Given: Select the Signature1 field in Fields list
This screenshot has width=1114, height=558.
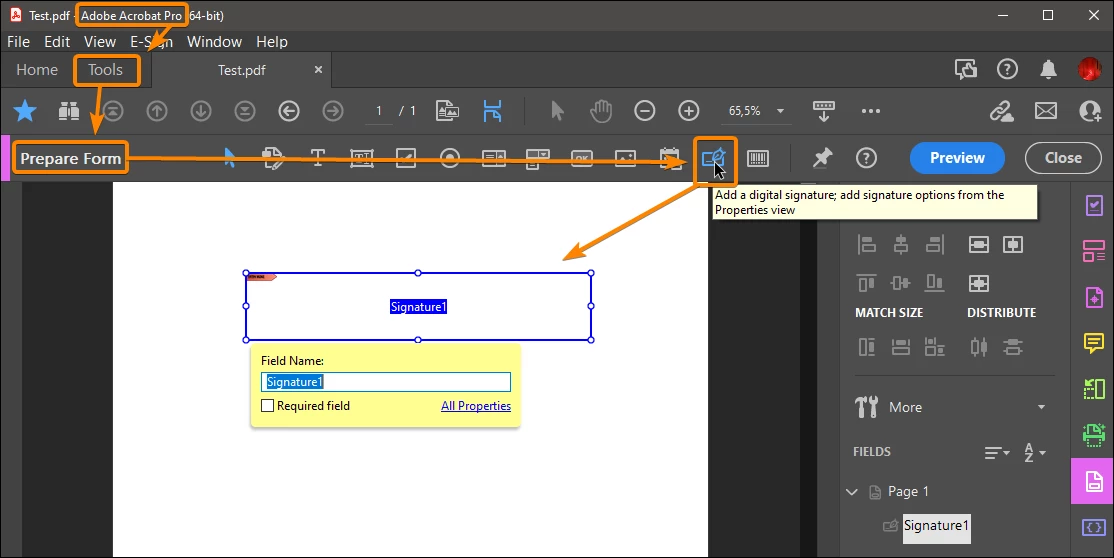Looking at the screenshot, I should tap(936, 526).
